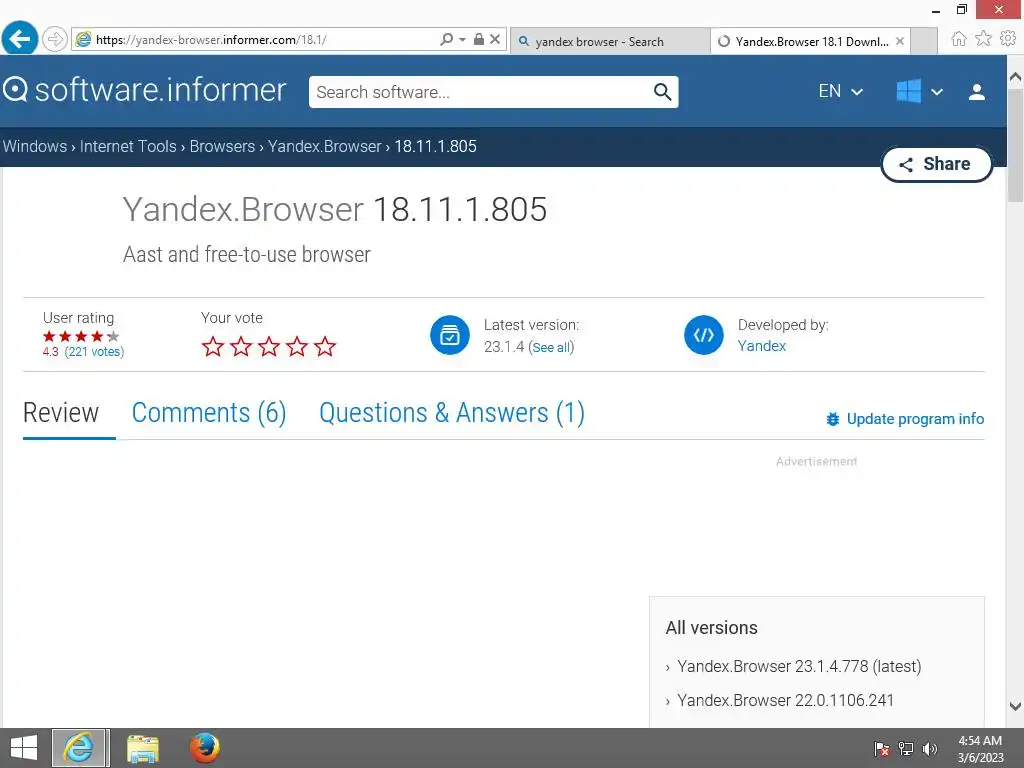Open the See all versions link

(551, 347)
